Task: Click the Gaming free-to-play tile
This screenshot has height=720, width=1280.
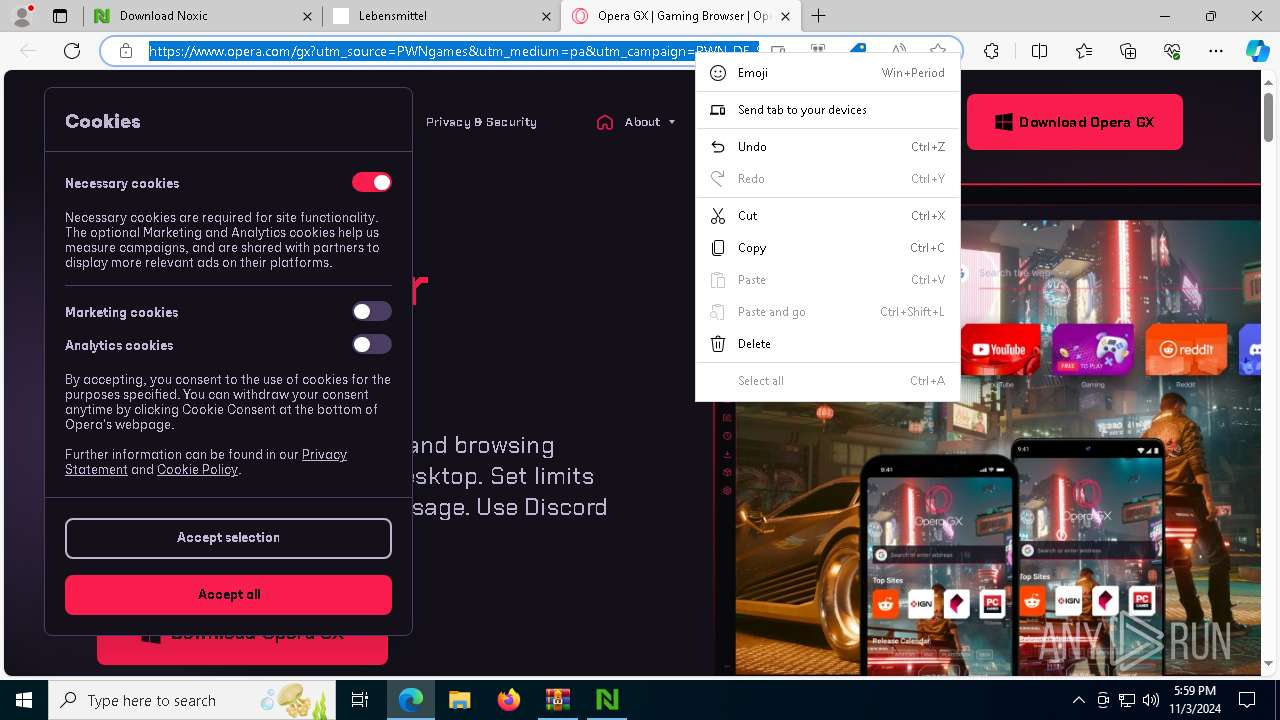Action: pyautogui.click(x=1093, y=350)
